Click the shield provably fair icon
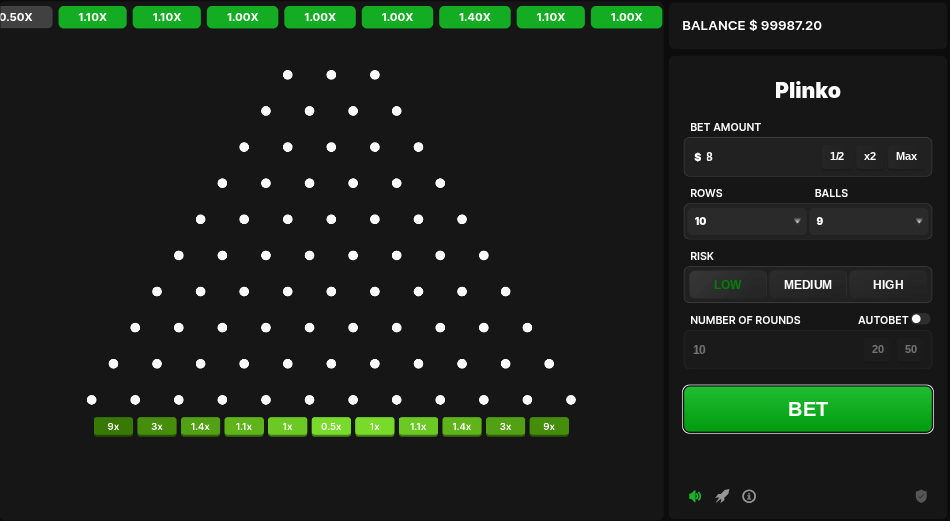Image resolution: width=950 pixels, height=521 pixels. [x=921, y=496]
